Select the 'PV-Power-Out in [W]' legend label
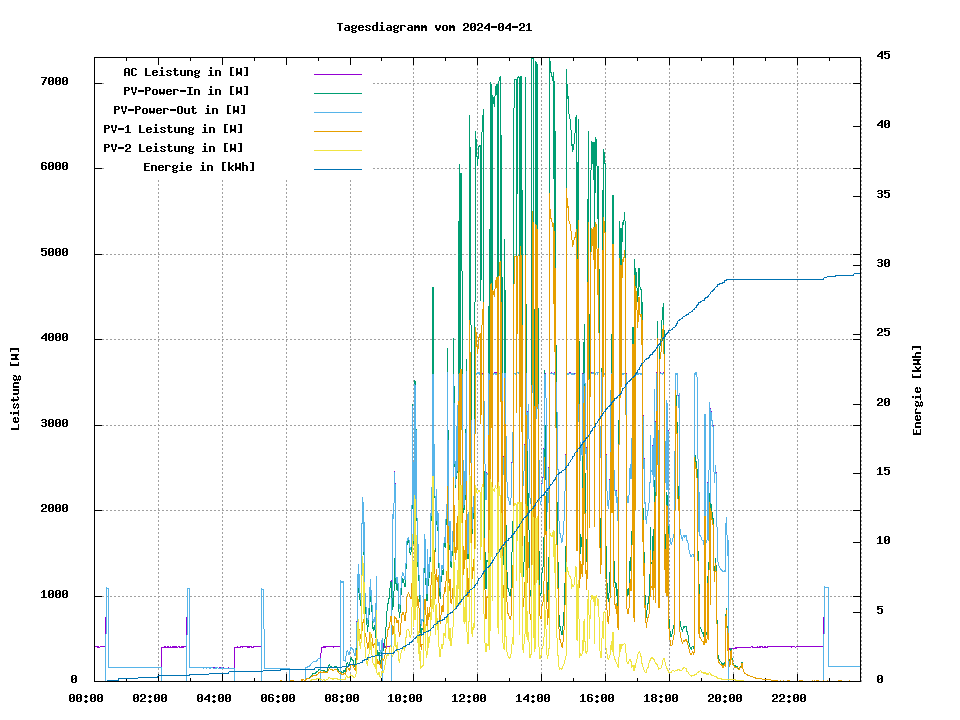The image size is (960, 720). (180, 110)
